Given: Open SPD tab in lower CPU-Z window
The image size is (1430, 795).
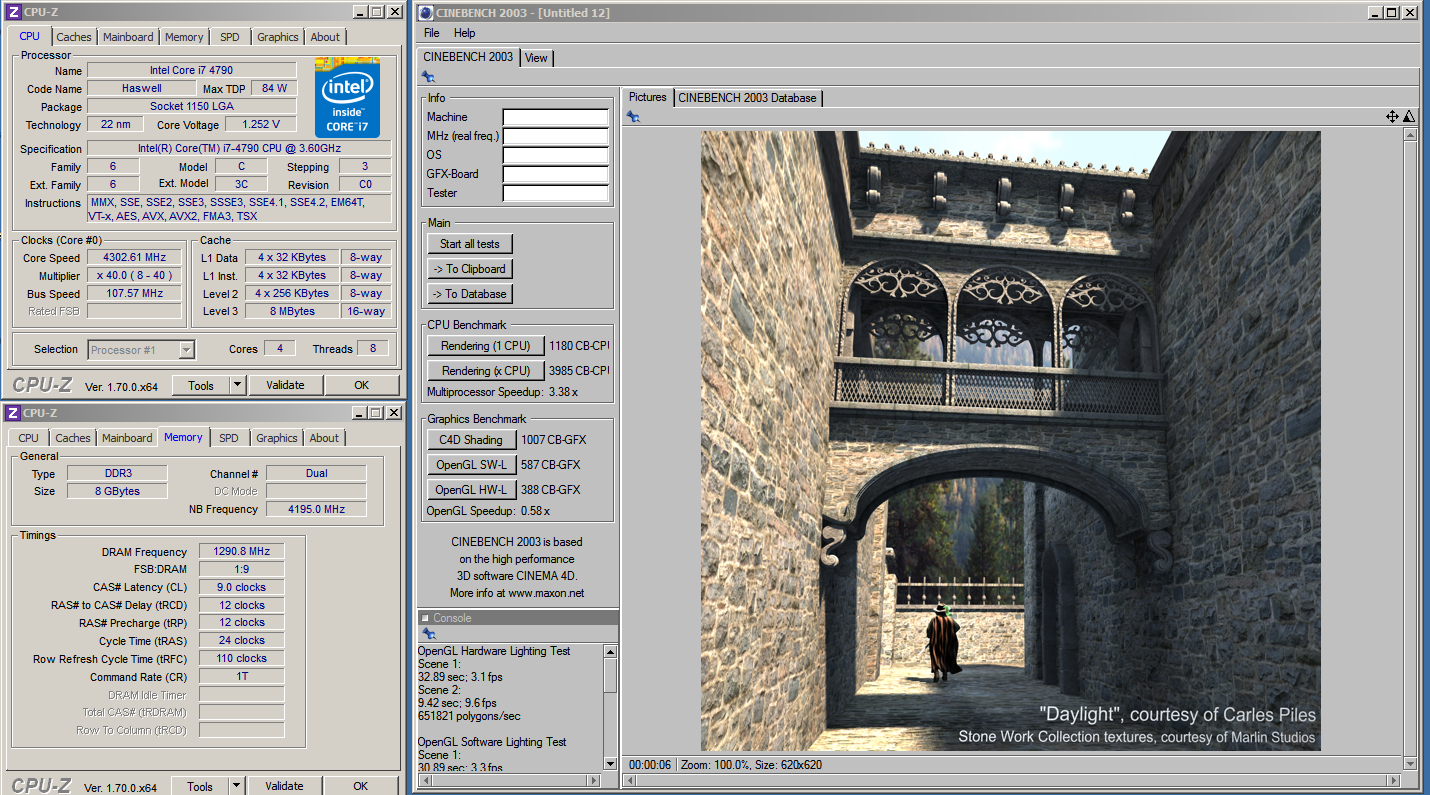Looking at the screenshot, I should 229,438.
